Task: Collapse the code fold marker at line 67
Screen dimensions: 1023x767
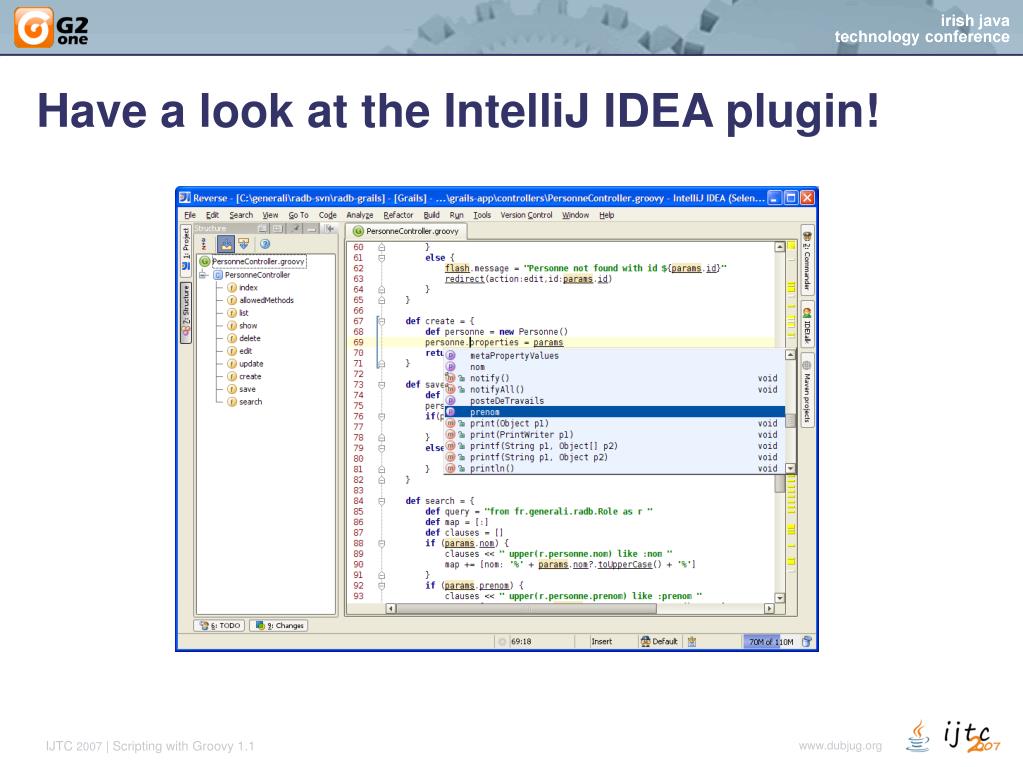Action: point(382,321)
